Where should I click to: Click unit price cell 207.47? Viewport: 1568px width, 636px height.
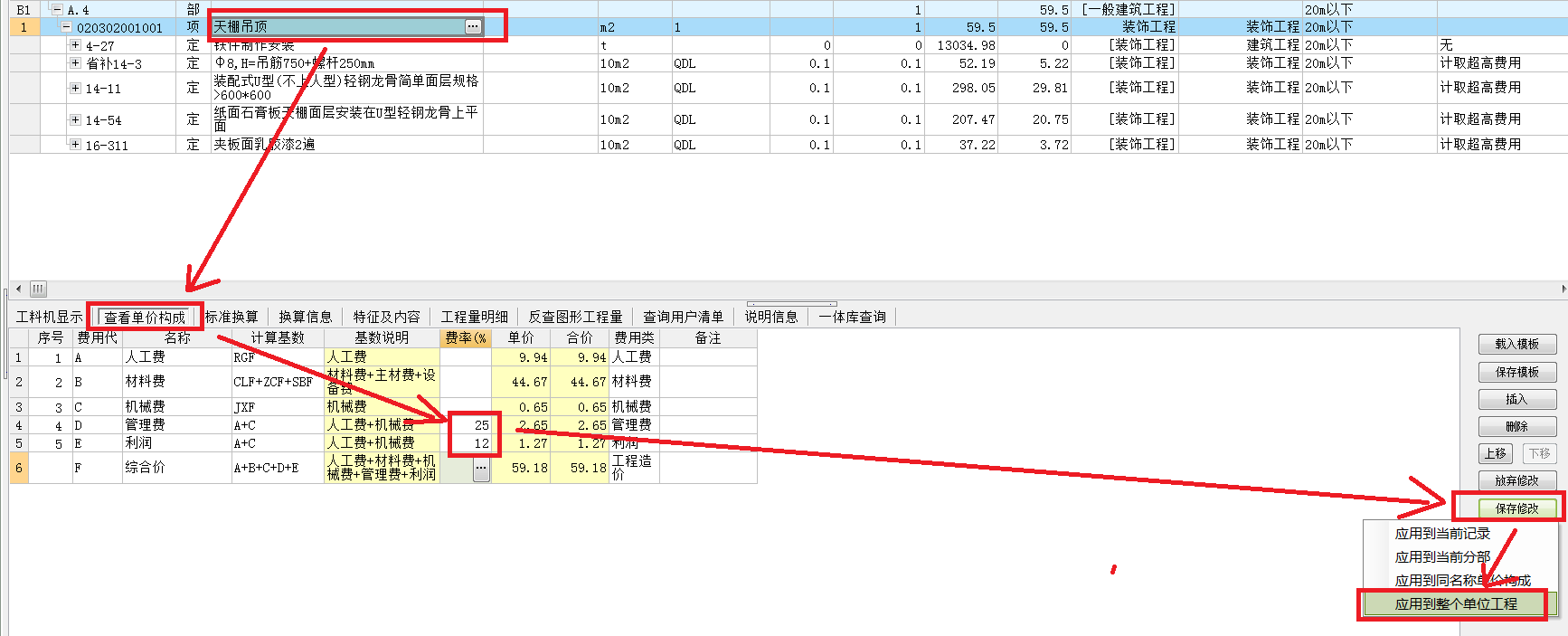pos(960,119)
